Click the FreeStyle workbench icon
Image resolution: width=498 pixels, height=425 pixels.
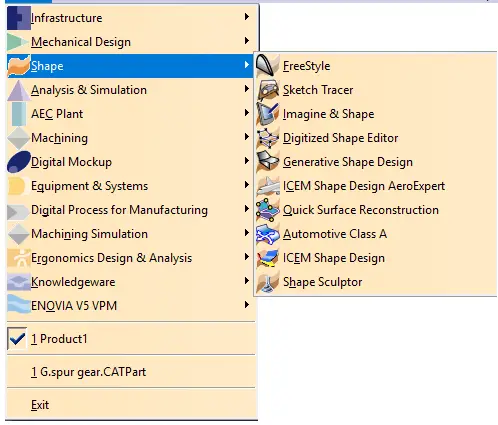267,66
